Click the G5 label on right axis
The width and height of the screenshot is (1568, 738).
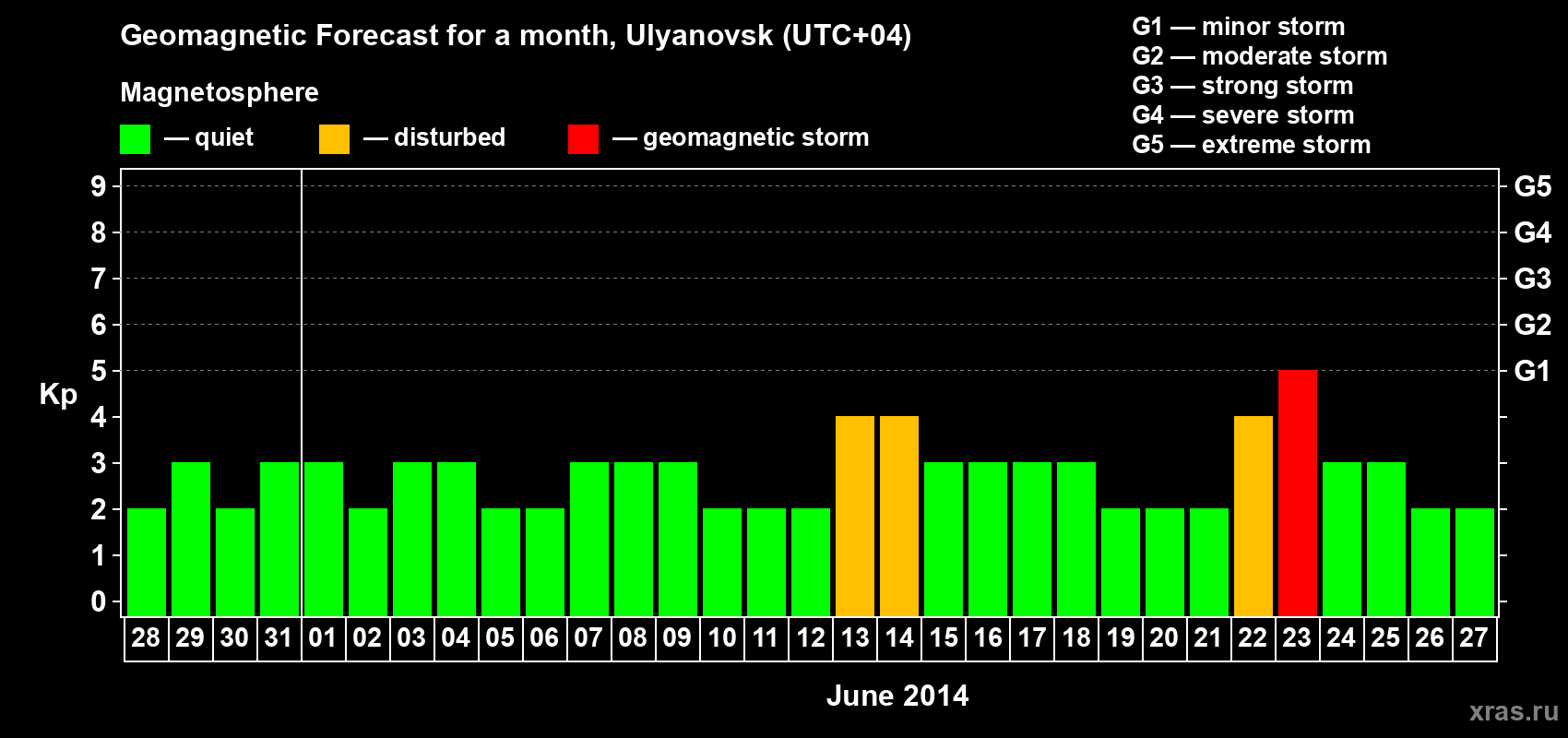[x=1532, y=186]
